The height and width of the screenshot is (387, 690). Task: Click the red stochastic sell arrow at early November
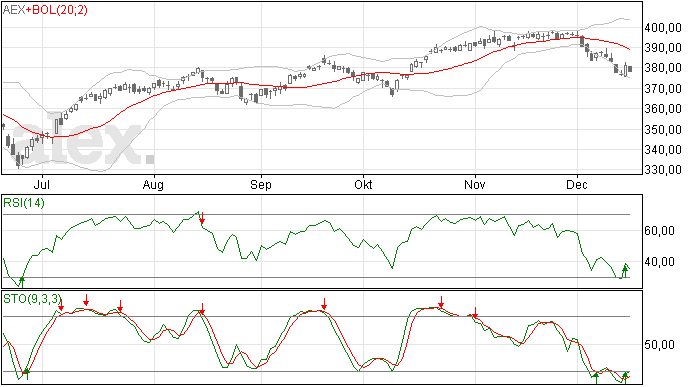click(x=475, y=313)
